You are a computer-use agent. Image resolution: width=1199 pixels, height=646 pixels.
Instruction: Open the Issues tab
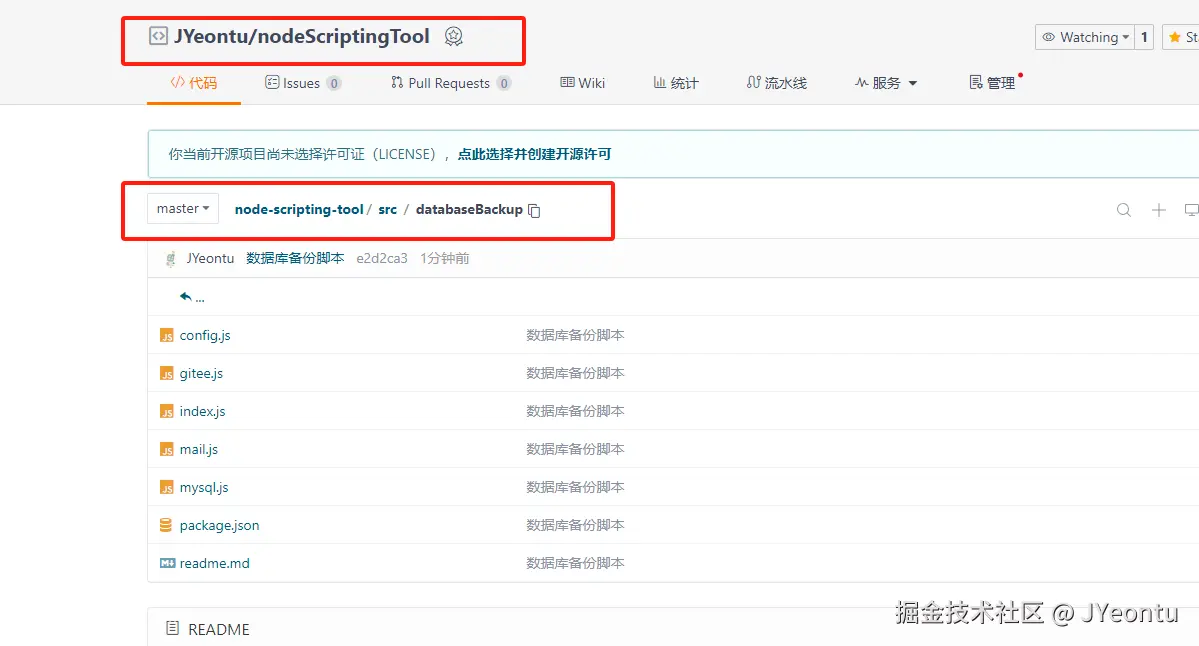click(303, 83)
